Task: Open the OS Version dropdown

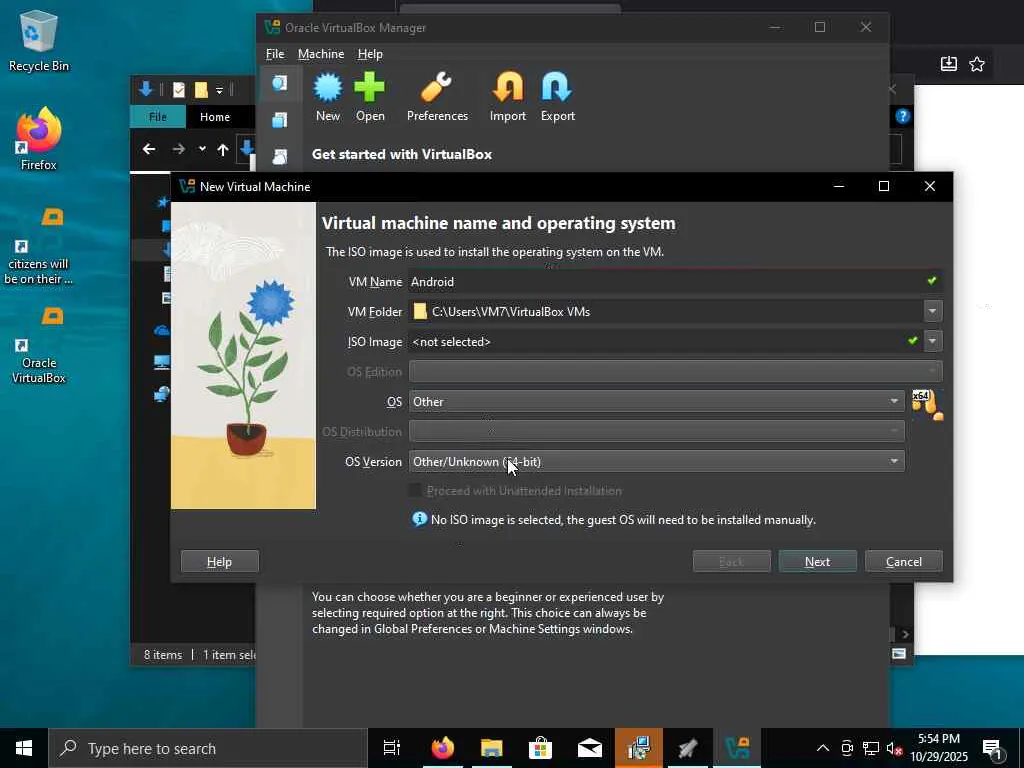Action: (656, 462)
